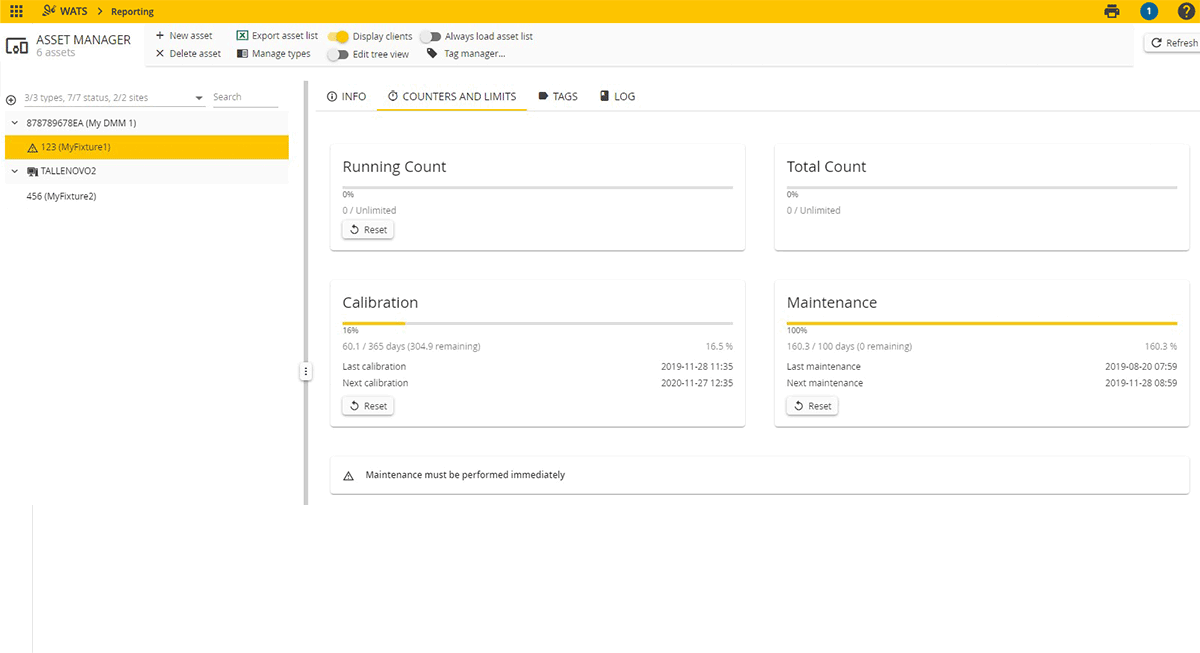Click the Calibration progress bar

[538, 323]
